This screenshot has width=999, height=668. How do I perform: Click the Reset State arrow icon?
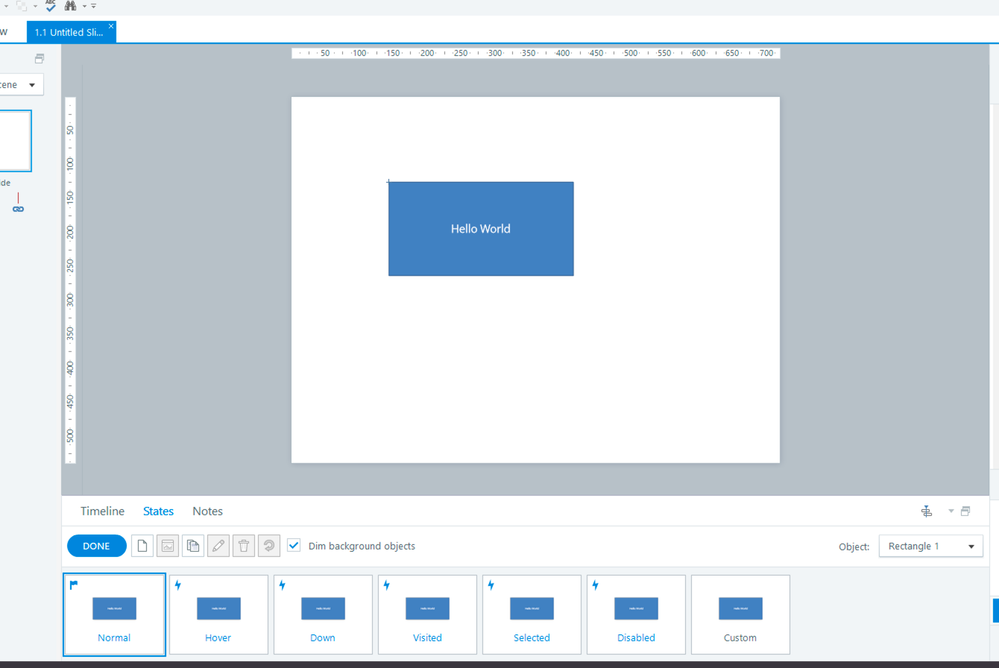tap(269, 546)
